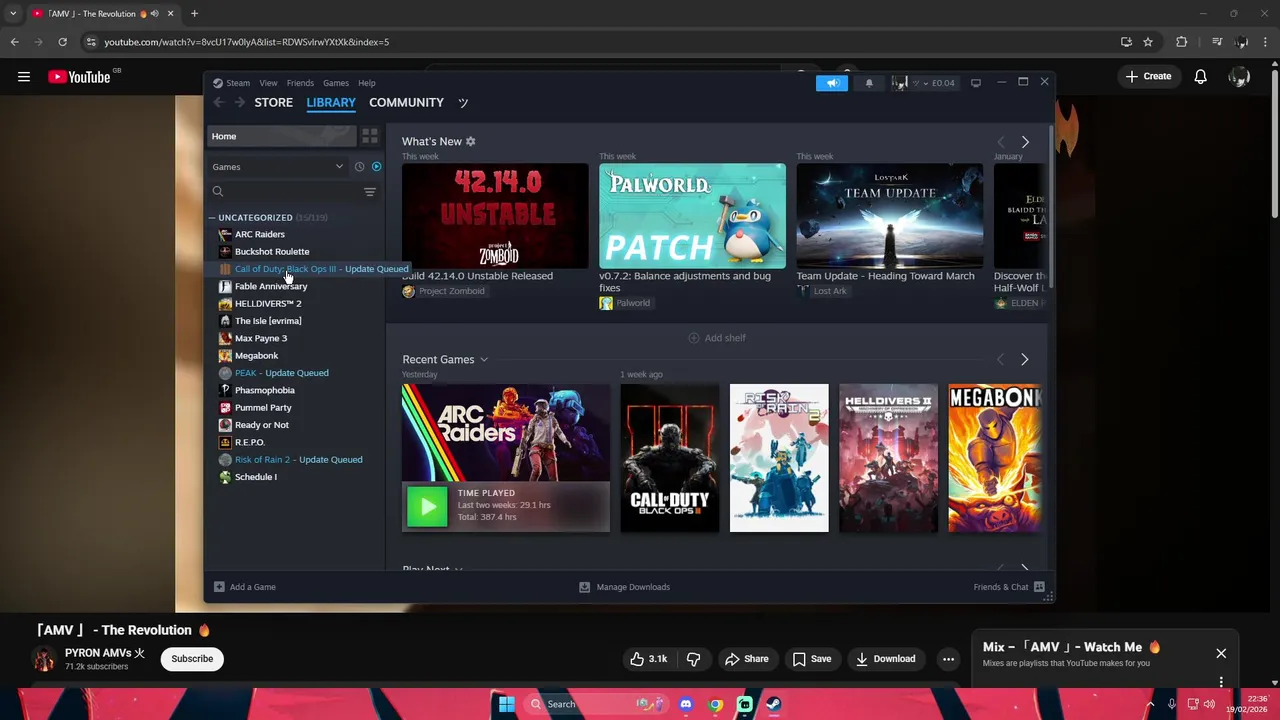
Task: Switch library to collections grid view
Action: point(370,136)
